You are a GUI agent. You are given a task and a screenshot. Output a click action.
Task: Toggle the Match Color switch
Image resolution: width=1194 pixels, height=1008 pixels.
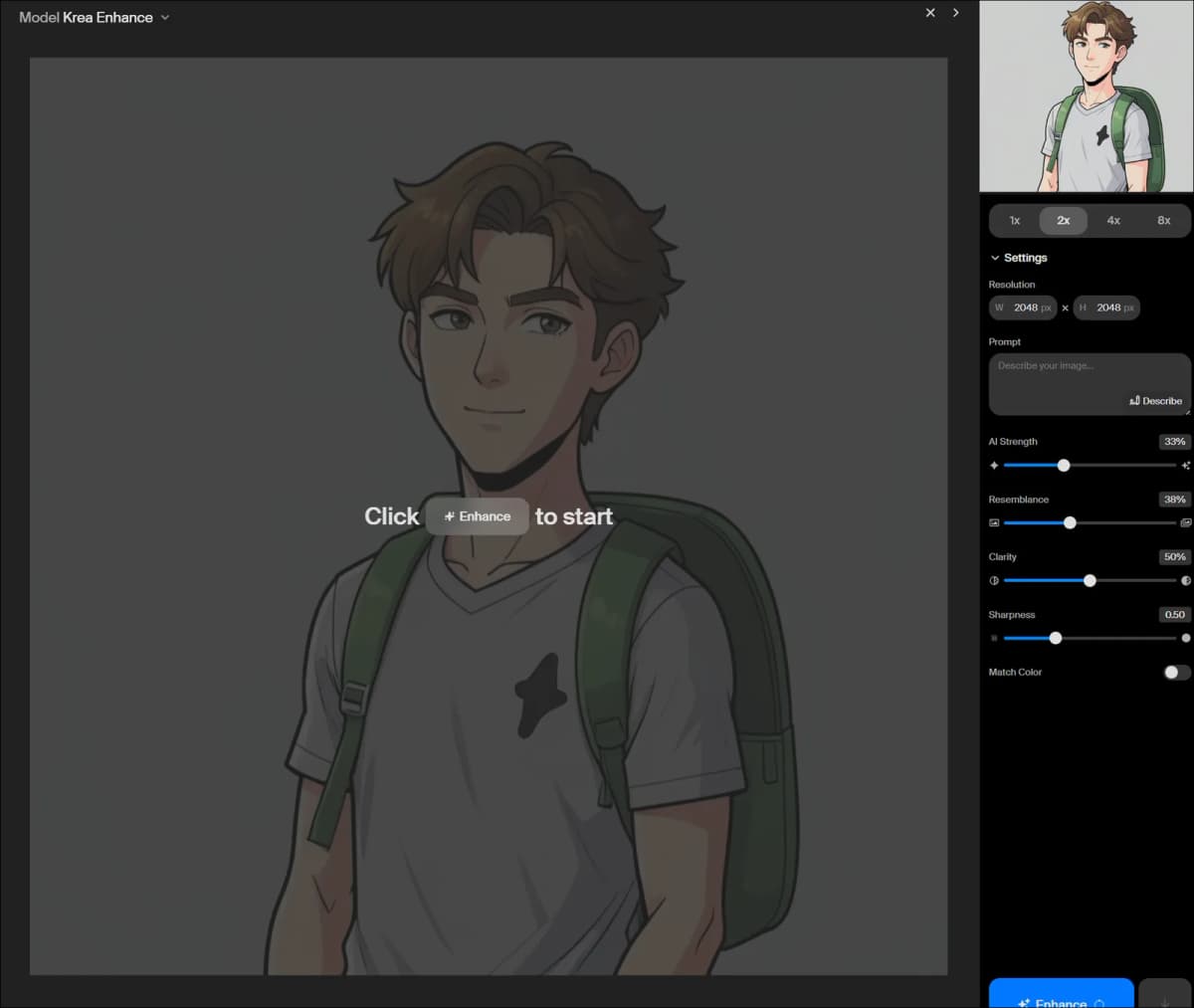click(x=1177, y=673)
